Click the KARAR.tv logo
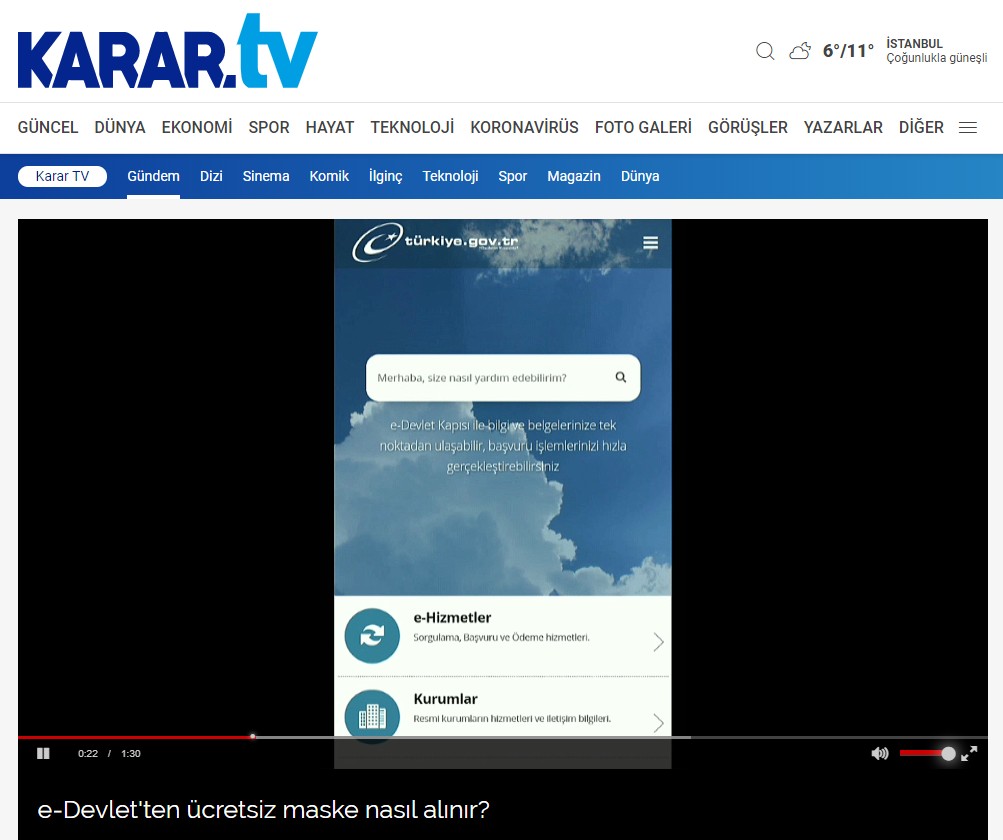The width and height of the screenshot is (1003, 840). [x=167, y=52]
